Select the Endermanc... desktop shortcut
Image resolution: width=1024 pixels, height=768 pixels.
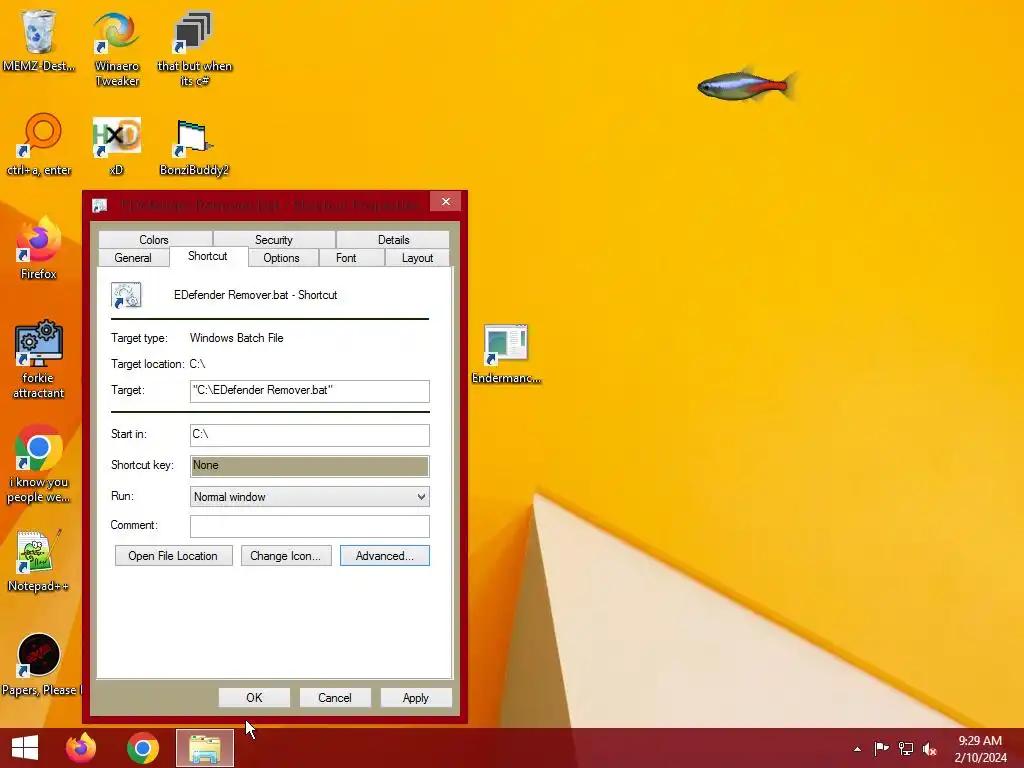(x=506, y=353)
